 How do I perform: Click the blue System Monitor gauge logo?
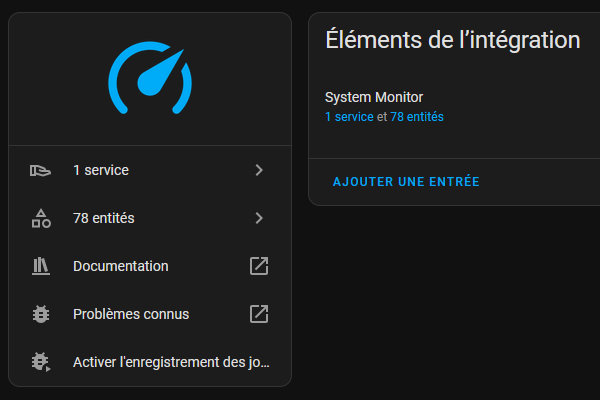150,78
